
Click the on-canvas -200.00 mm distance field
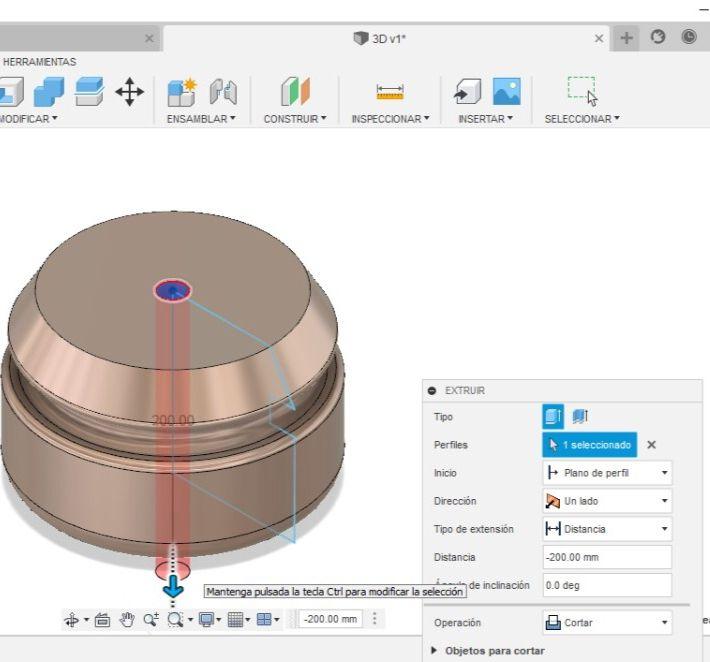331,619
